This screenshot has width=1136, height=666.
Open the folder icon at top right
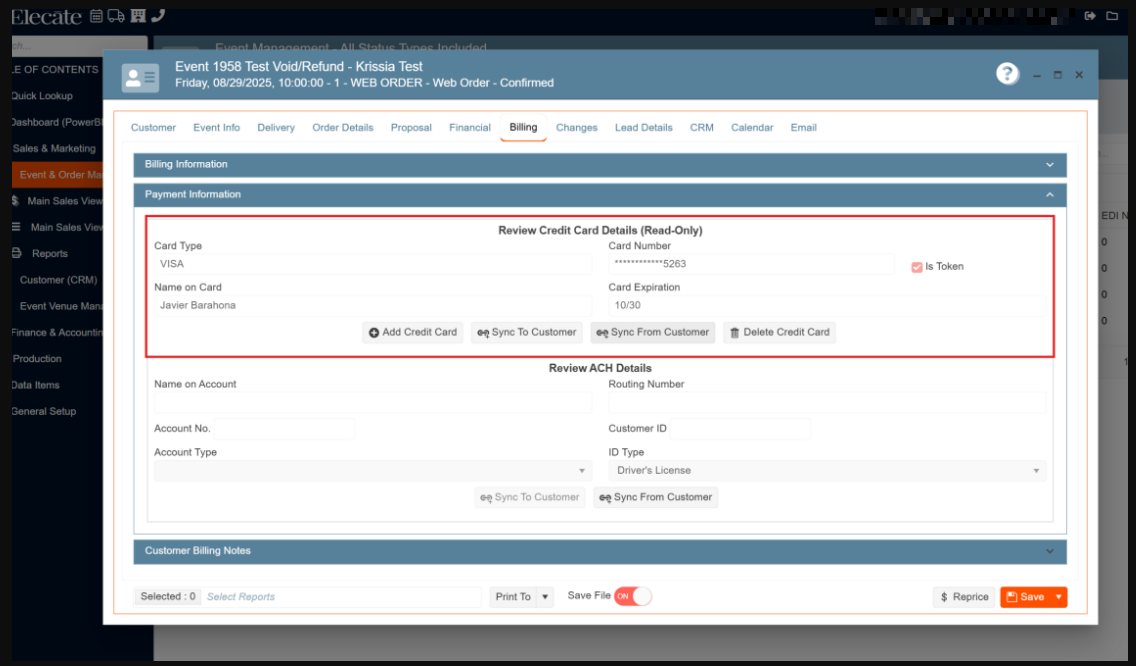[1112, 16]
